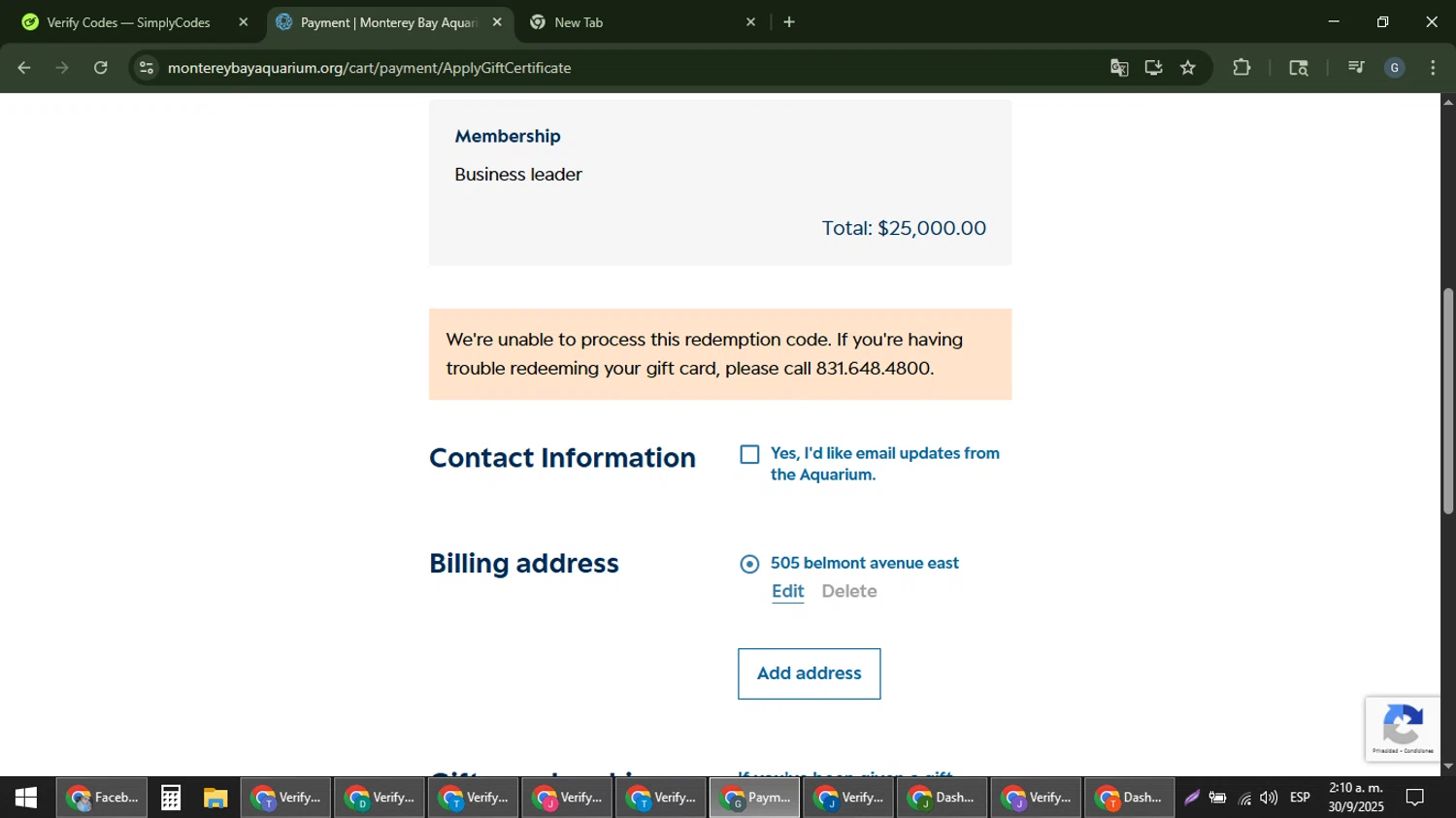Open the Windows Start menu

pos(26,798)
